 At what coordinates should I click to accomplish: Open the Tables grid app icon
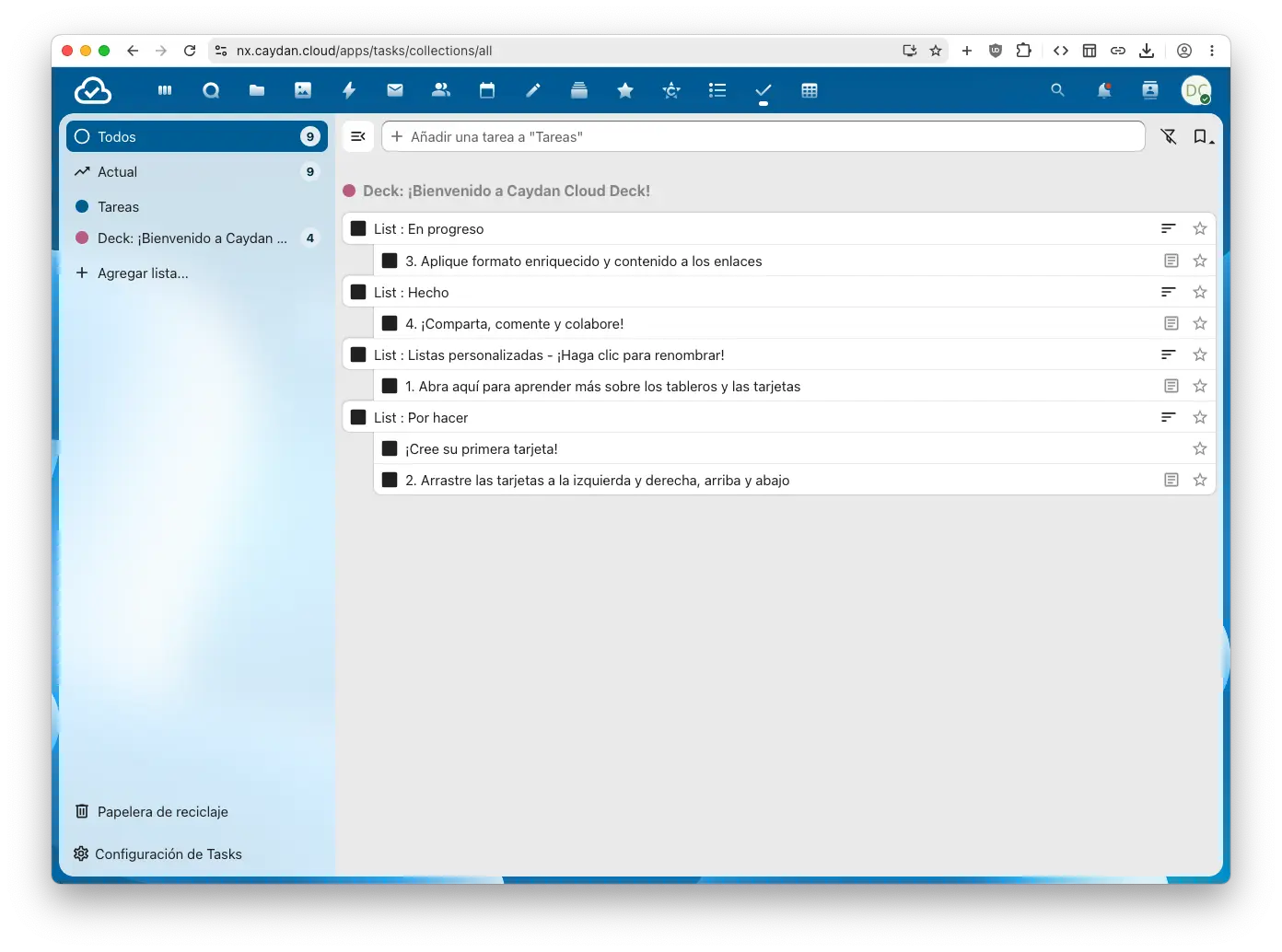click(x=810, y=90)
